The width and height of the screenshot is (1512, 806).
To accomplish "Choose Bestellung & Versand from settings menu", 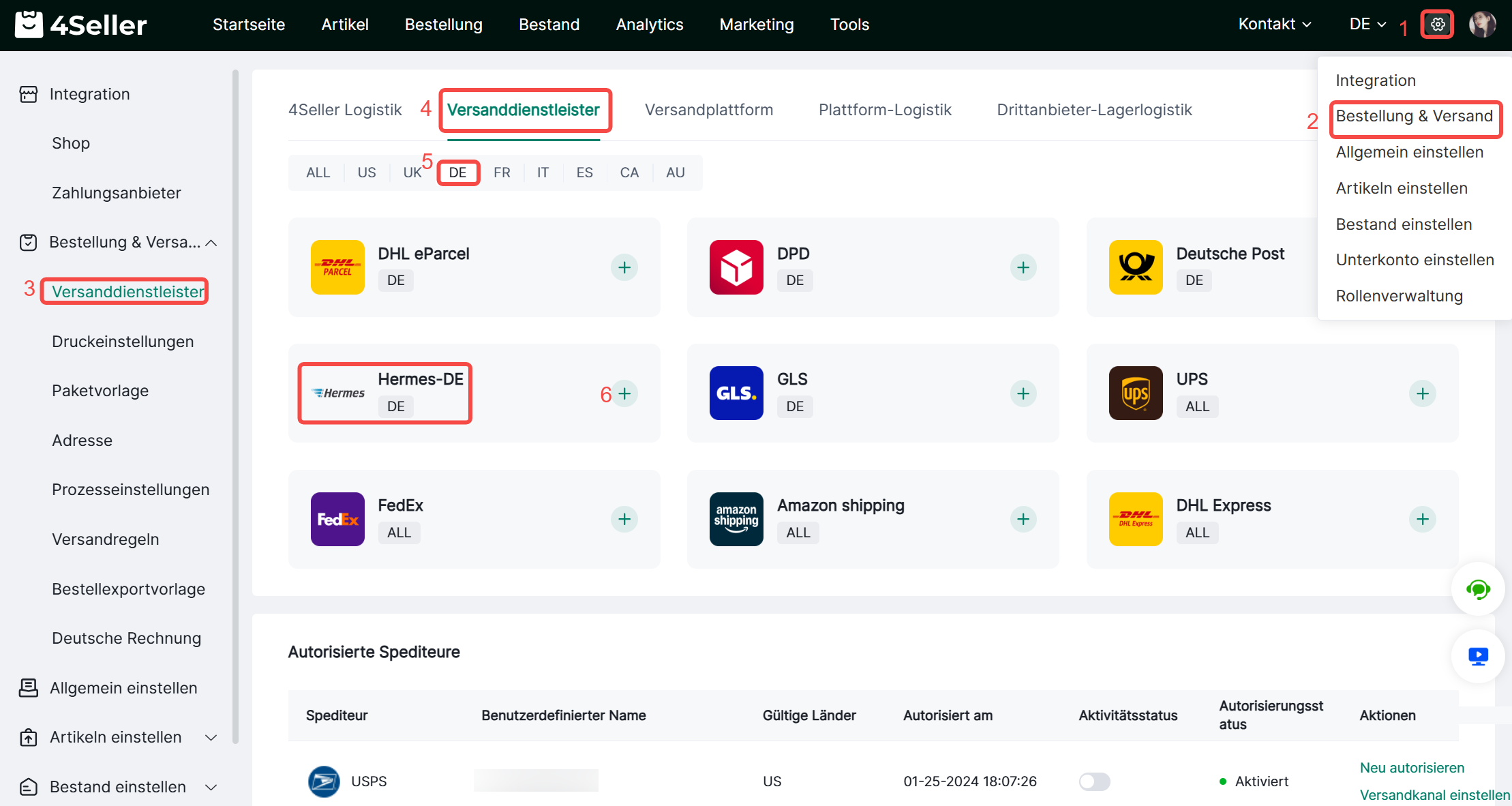I will pyautogui.click(x=1414, y=117).
